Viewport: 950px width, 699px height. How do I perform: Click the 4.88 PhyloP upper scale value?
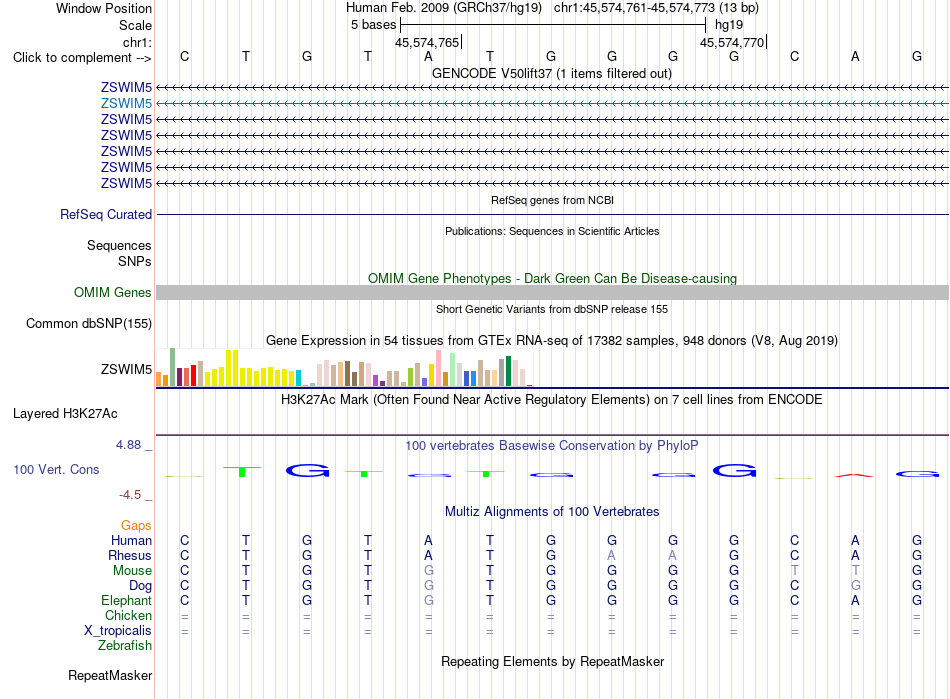[x=128, y=445]
